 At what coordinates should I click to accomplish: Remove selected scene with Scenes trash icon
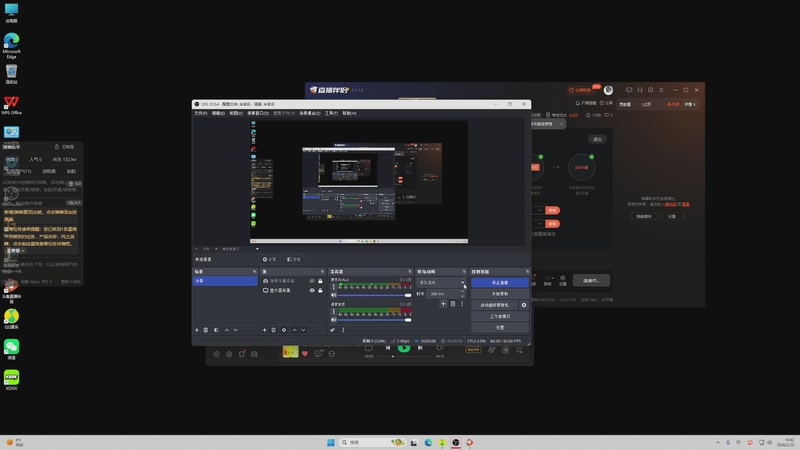(x=206, y=330)
